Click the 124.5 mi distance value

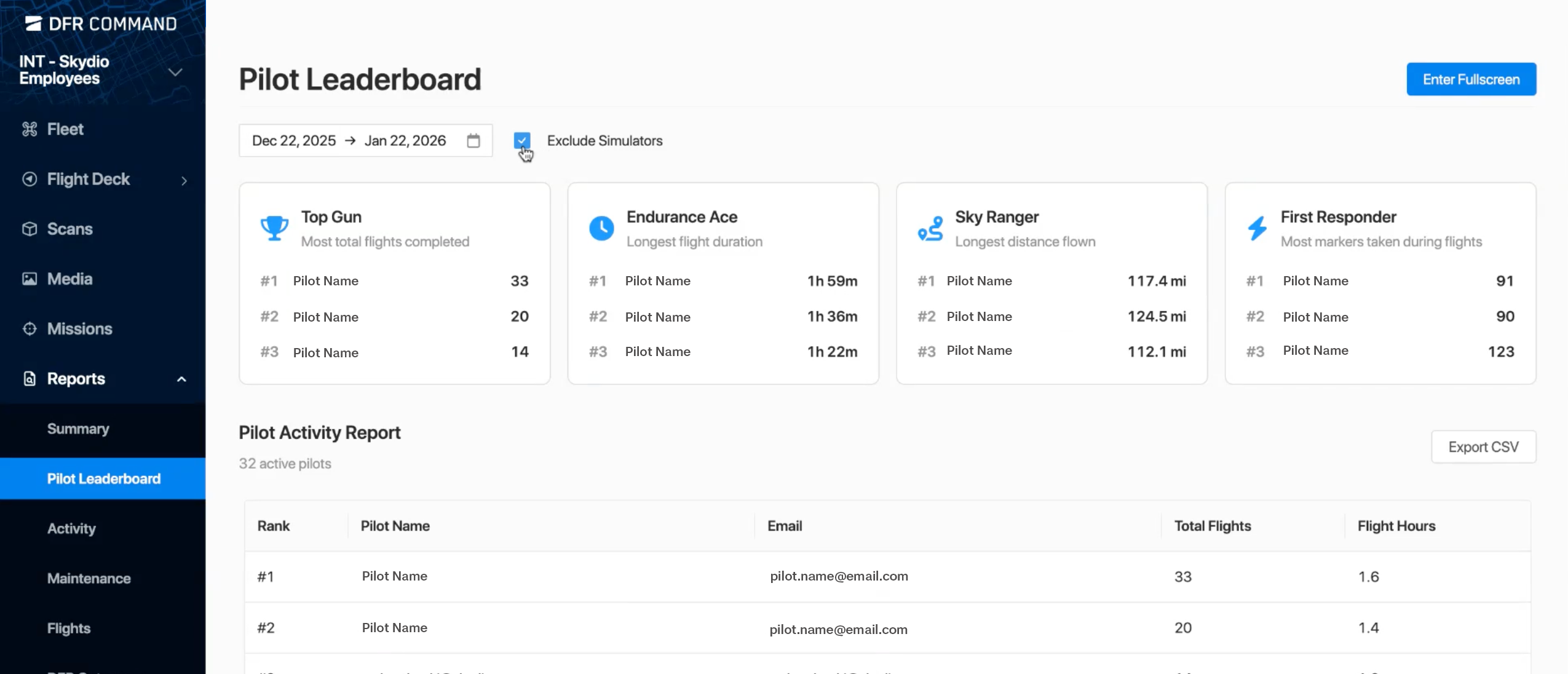[x=1157, y=316]
